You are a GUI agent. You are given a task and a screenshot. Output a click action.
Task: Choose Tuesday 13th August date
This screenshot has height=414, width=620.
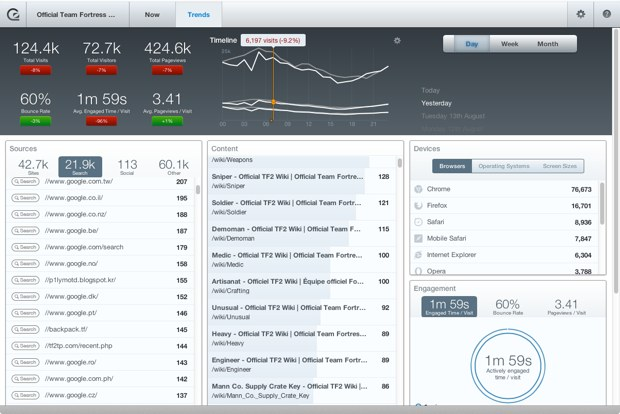pos(453,116)
